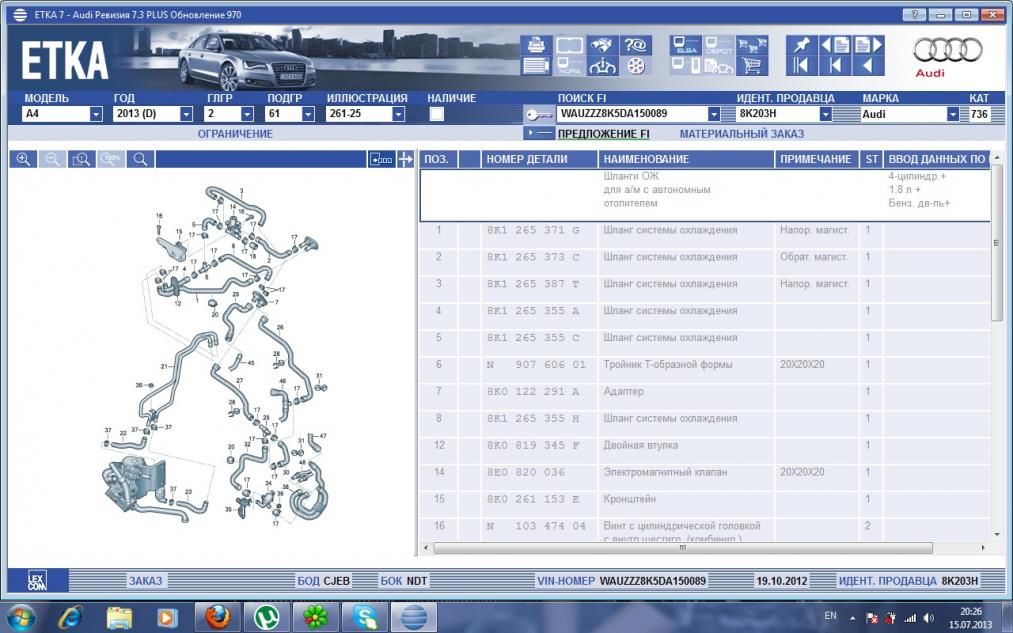The width and height of the screenshot is (1013, 633).
Task: Click the car information icon
Action: 601,65
